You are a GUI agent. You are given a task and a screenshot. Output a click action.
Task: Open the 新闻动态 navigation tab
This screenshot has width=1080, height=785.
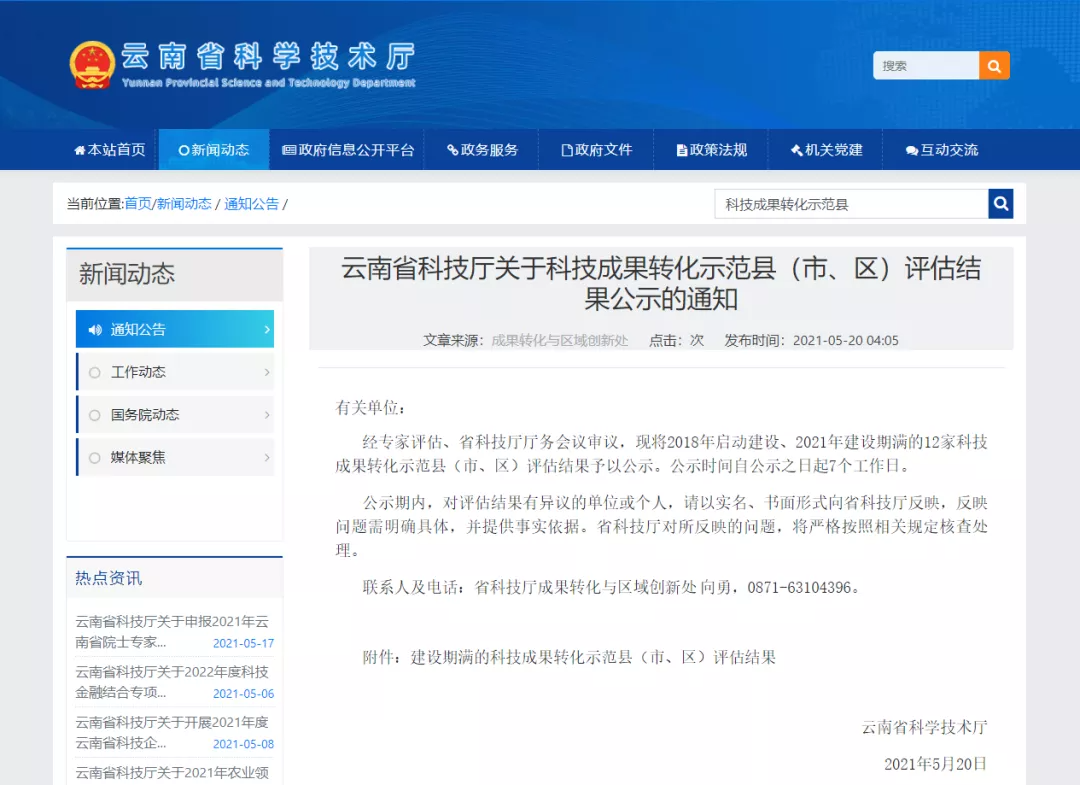point(214,150)
